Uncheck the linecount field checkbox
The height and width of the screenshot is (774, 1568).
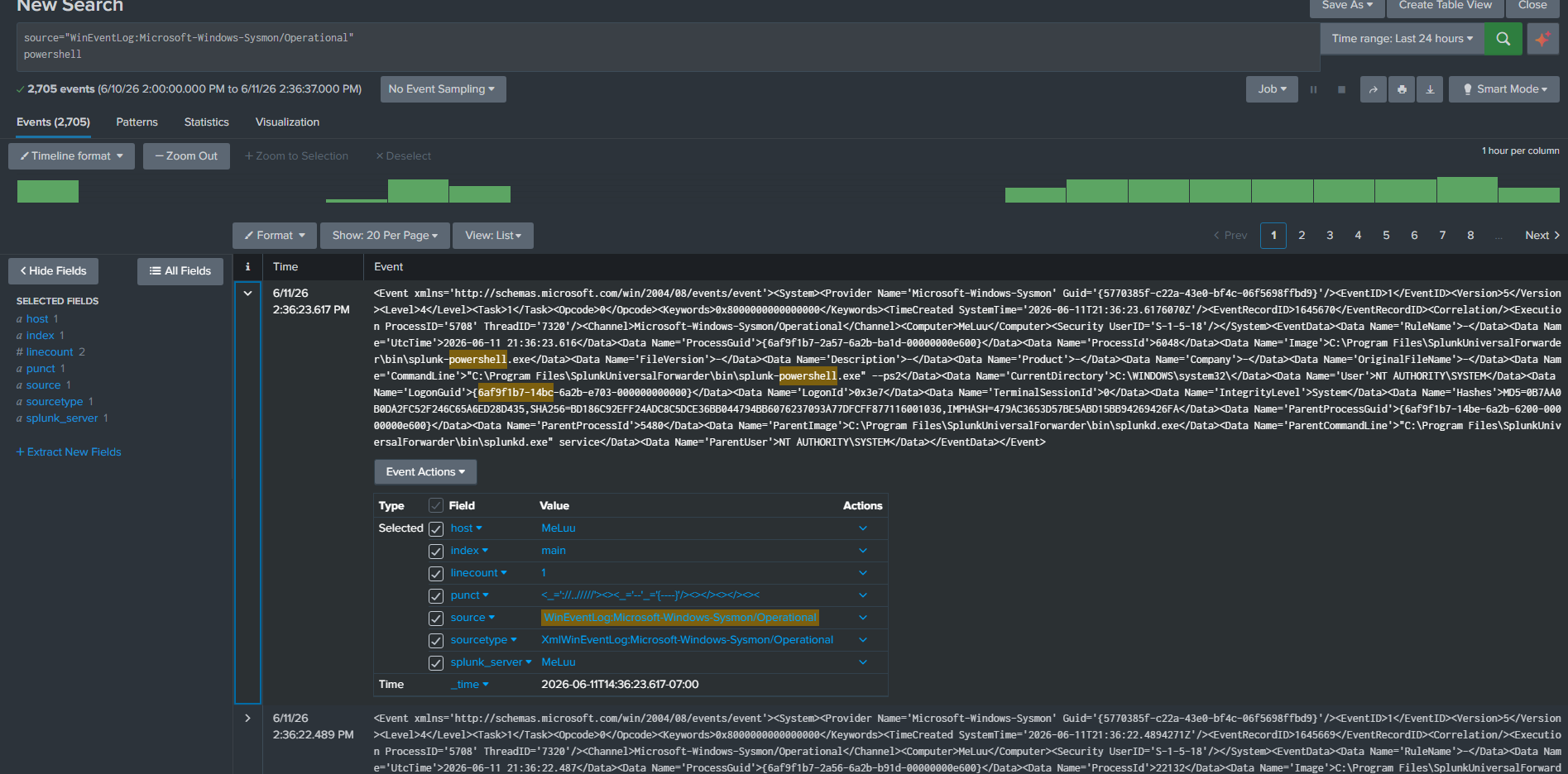click(436, 574)
